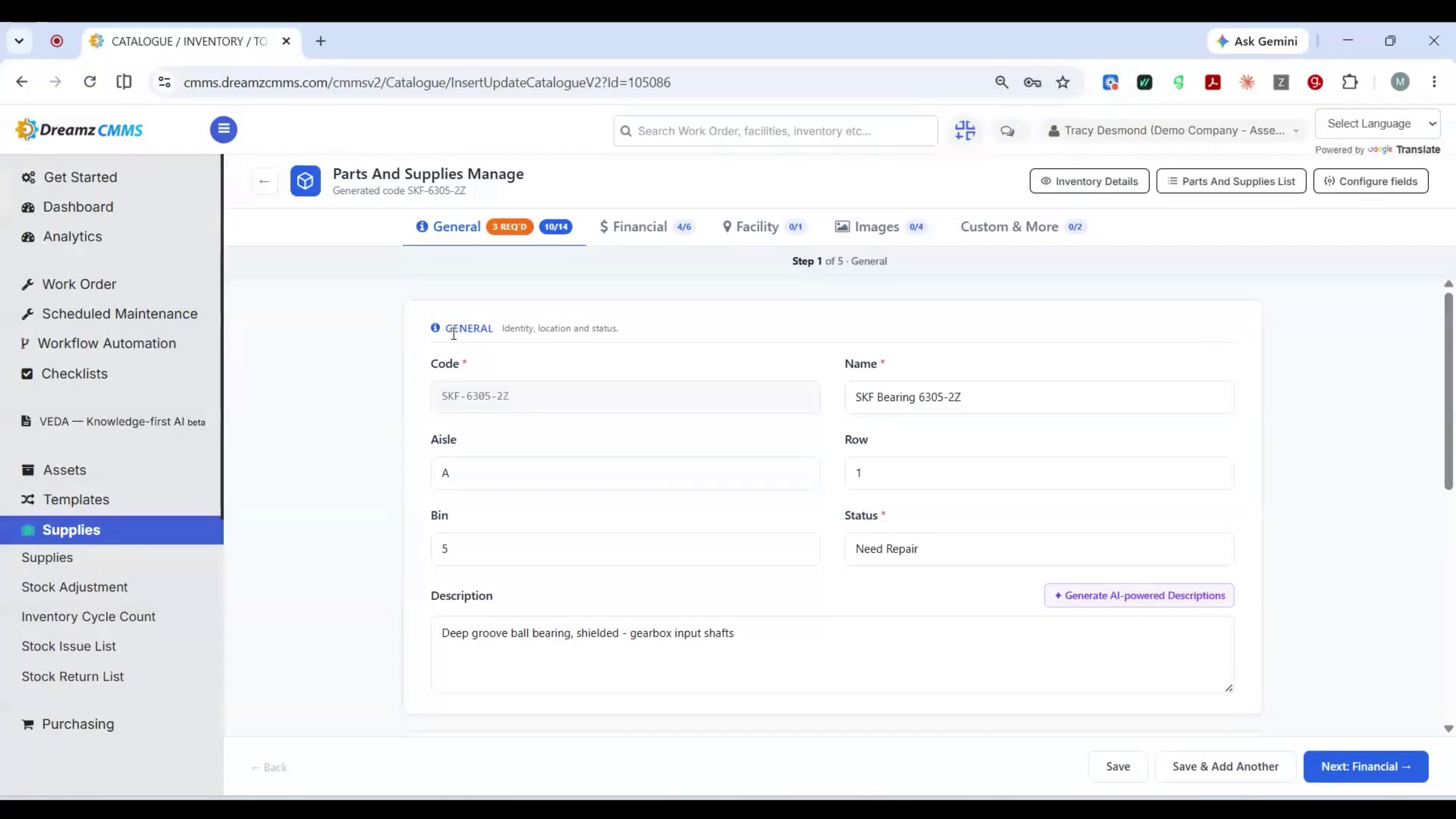Switch to the Custom & More tab
1456x819 pixels.
[1023, 227]
